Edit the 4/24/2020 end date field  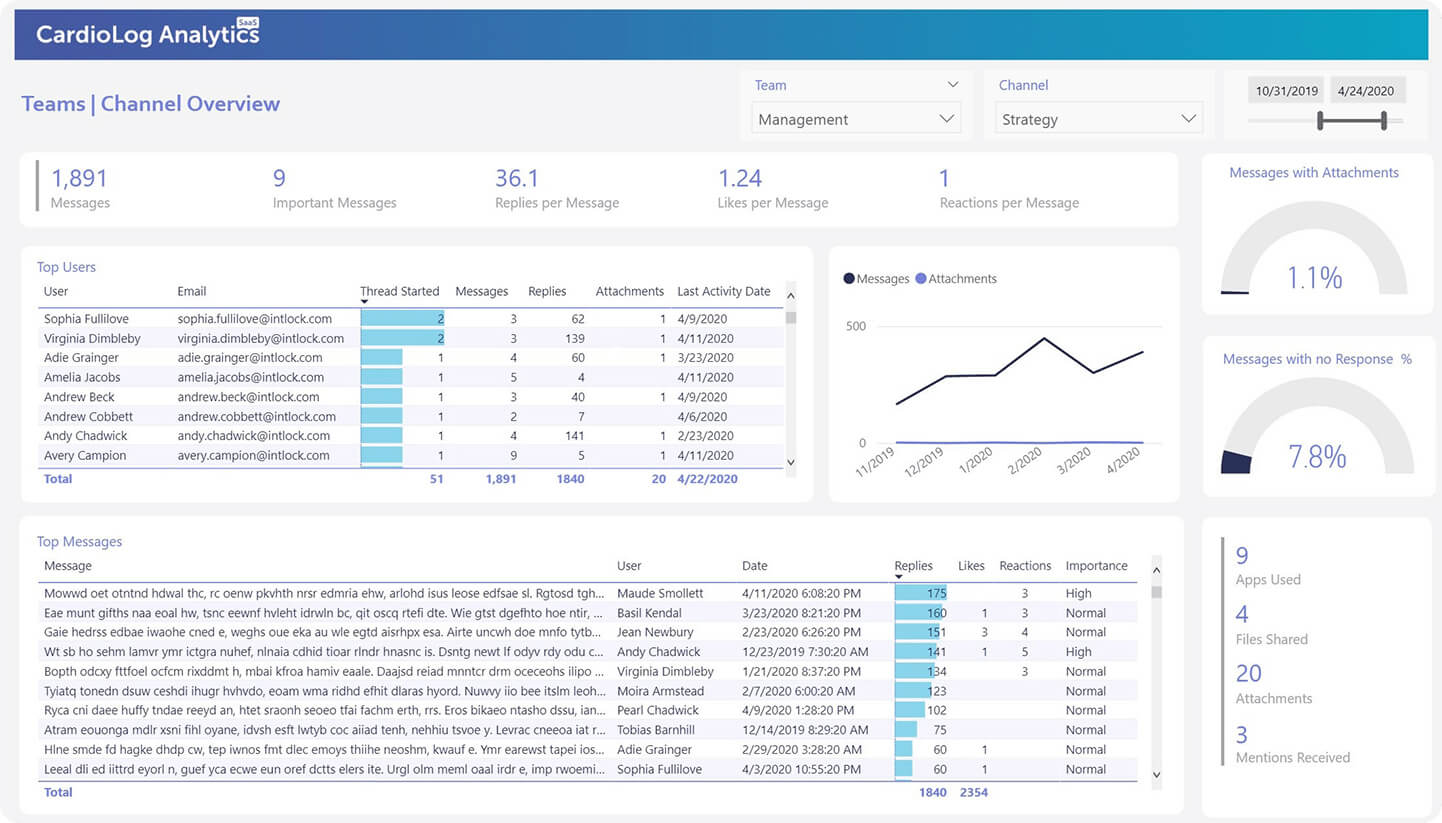(x=1365, y=90)
